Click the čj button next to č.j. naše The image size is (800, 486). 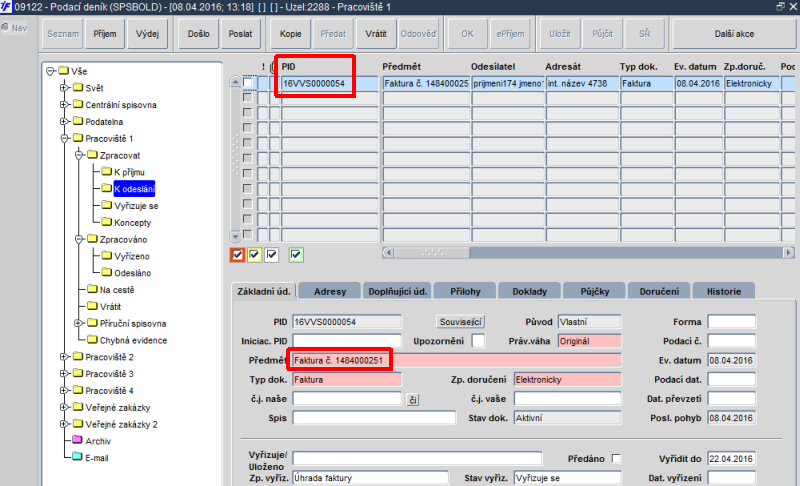tap(413, 400)
